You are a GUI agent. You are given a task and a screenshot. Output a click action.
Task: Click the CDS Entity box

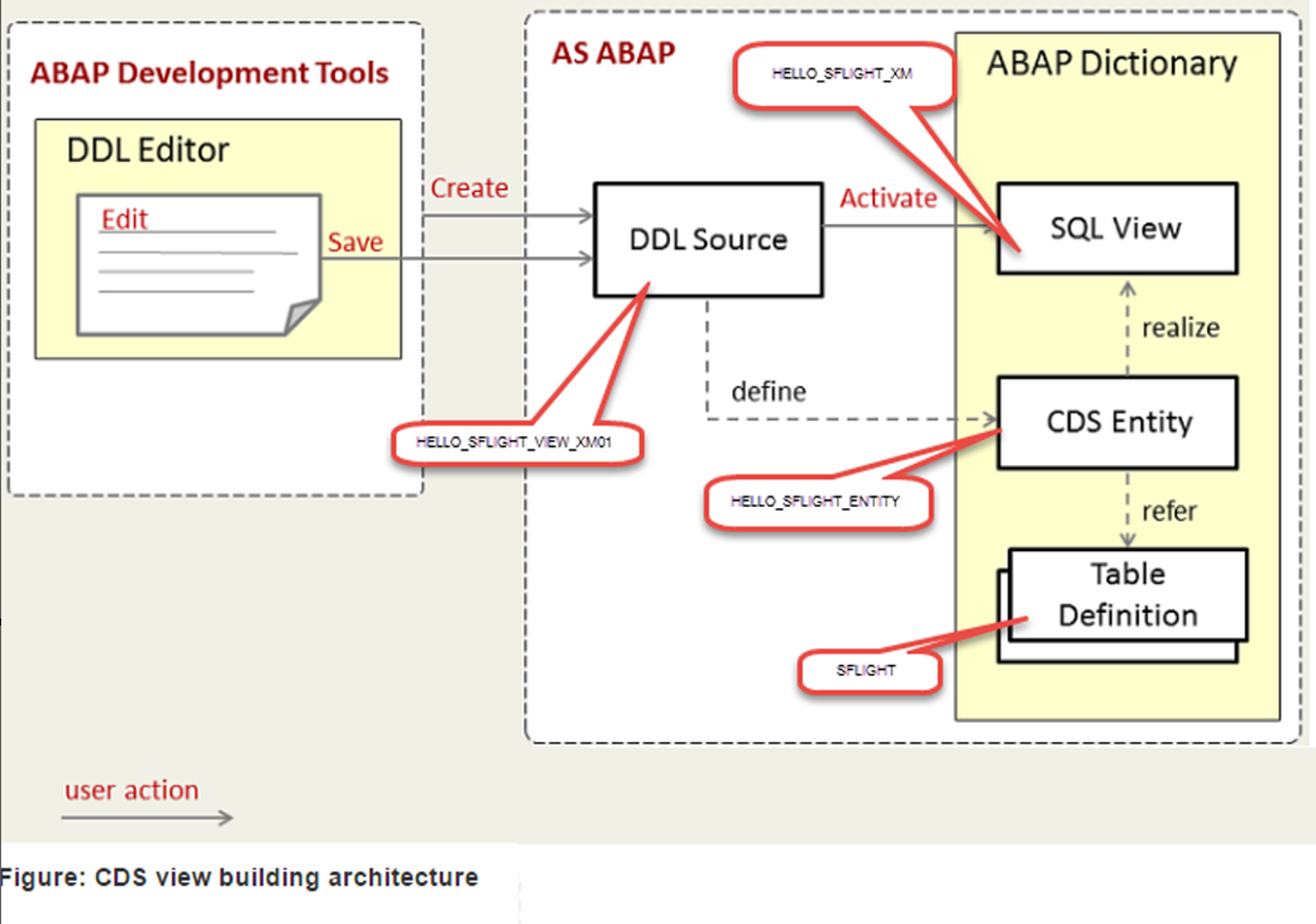click(x=1115, y=422)
